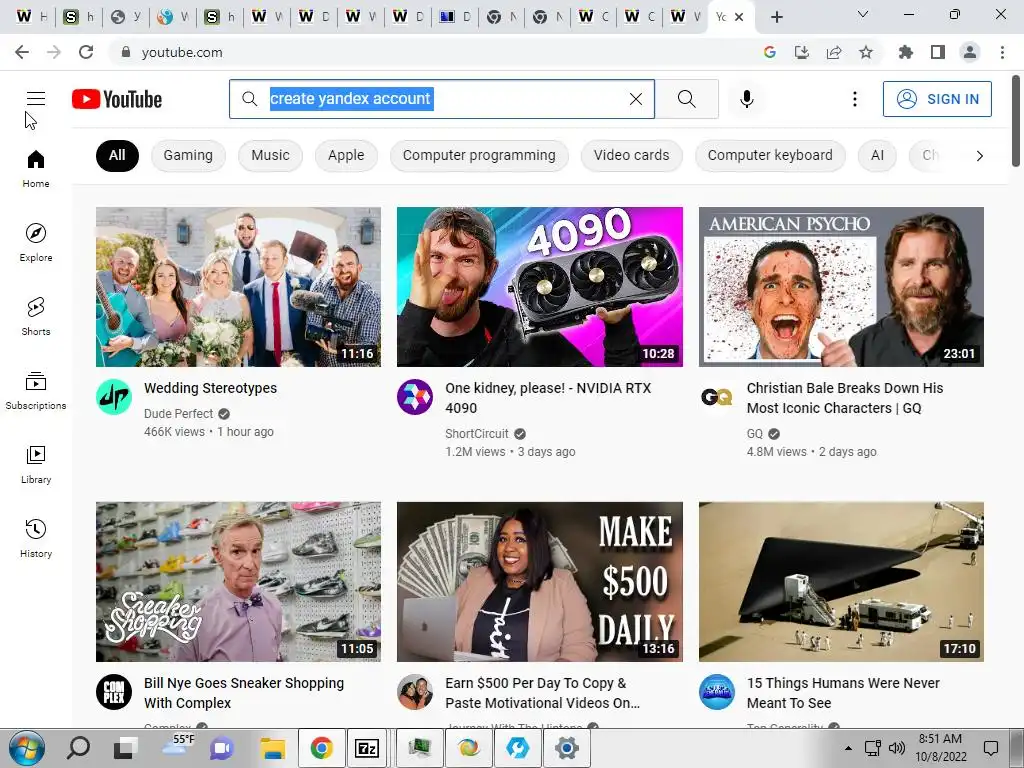This screenshot has width=1024, height=768.
Task: Select the Apple filter chip
Action: pyautogui.click(x=346, y=155)
